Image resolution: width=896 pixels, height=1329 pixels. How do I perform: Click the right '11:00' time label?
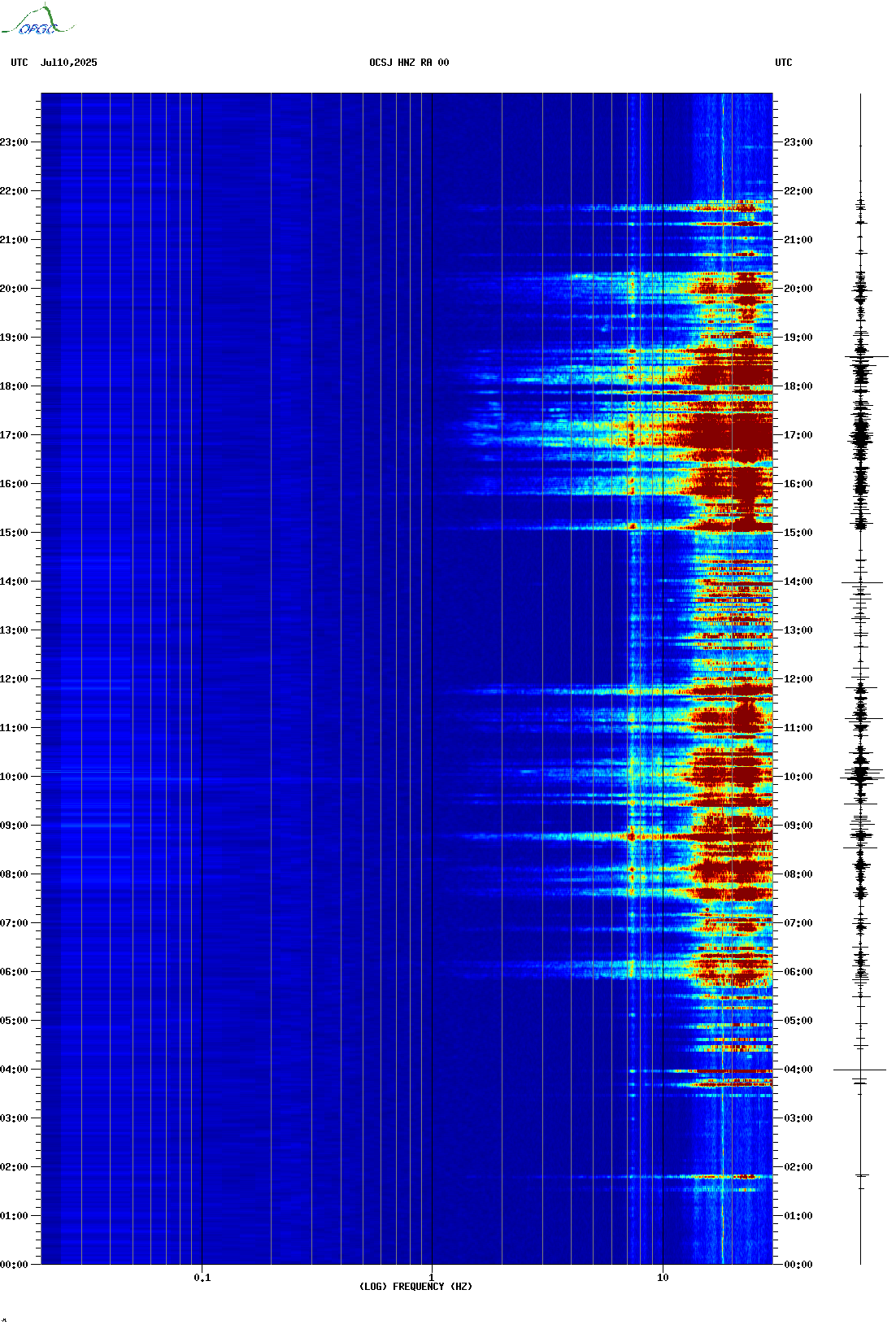click(798, 728)
